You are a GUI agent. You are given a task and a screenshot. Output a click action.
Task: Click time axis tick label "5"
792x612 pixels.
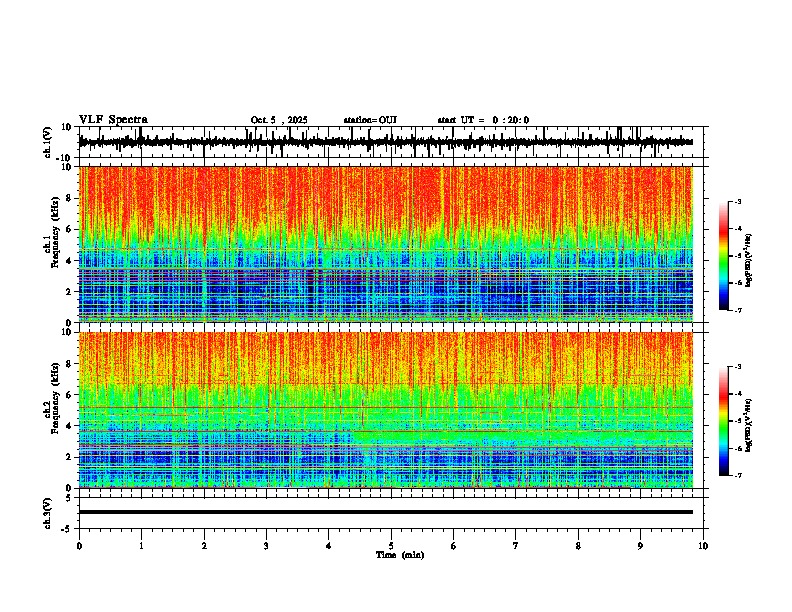(x=391, y=546)
